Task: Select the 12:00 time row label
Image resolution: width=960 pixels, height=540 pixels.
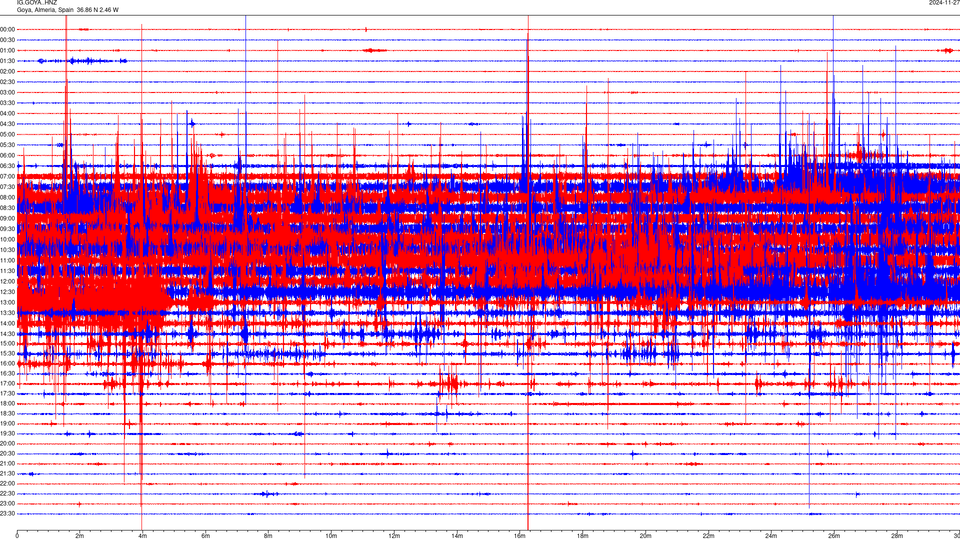Action: point(7,281)
